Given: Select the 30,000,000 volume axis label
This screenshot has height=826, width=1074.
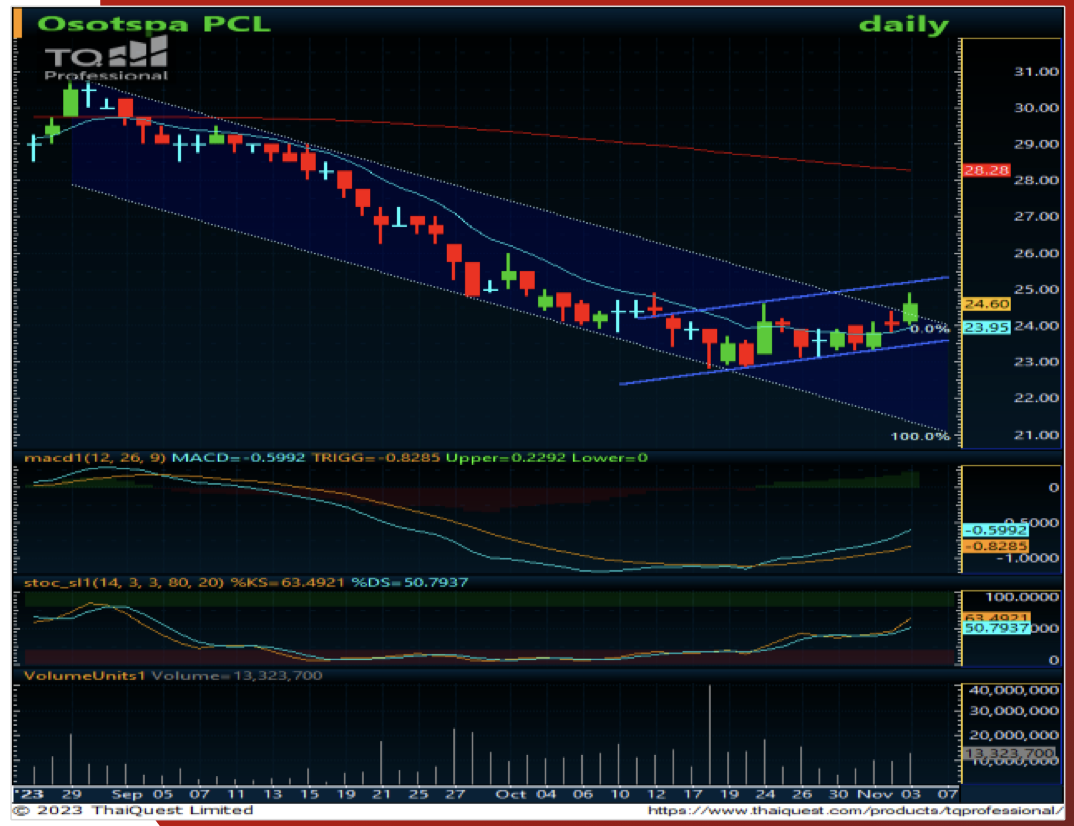Looking at the screenshot, I should (1013, 711).
